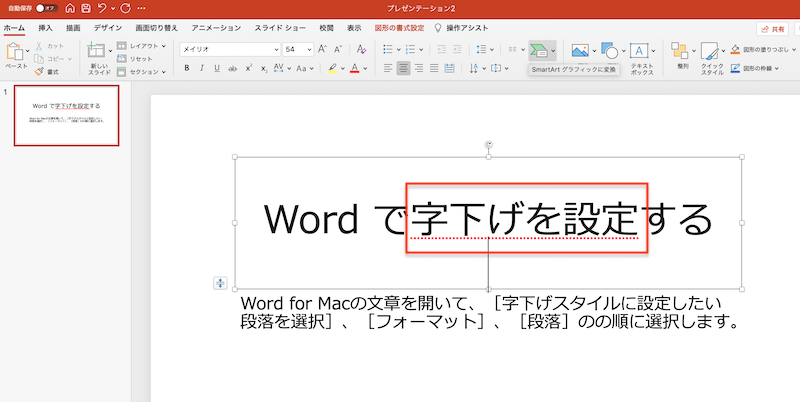Toggle italic formatting
This screenshot has width=800, height=402.
tap(202, 68)
